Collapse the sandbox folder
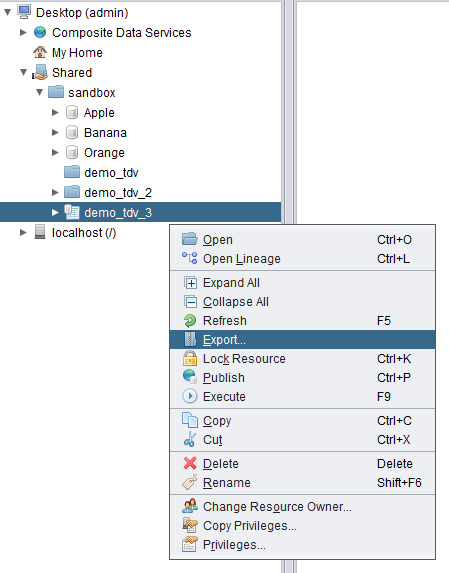449x573 pixels. [x=39, y=92]
